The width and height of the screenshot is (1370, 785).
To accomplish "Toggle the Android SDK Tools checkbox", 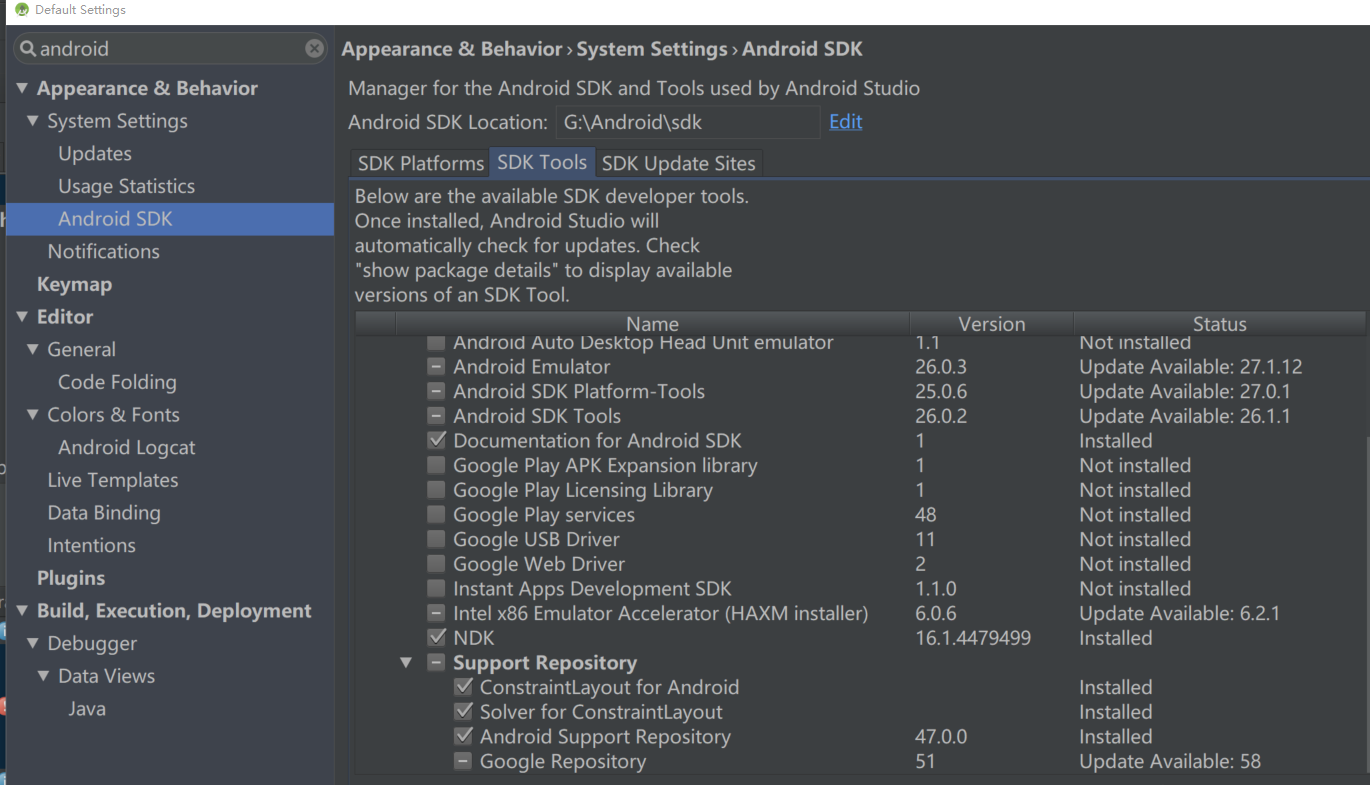I will pos(436,416).
